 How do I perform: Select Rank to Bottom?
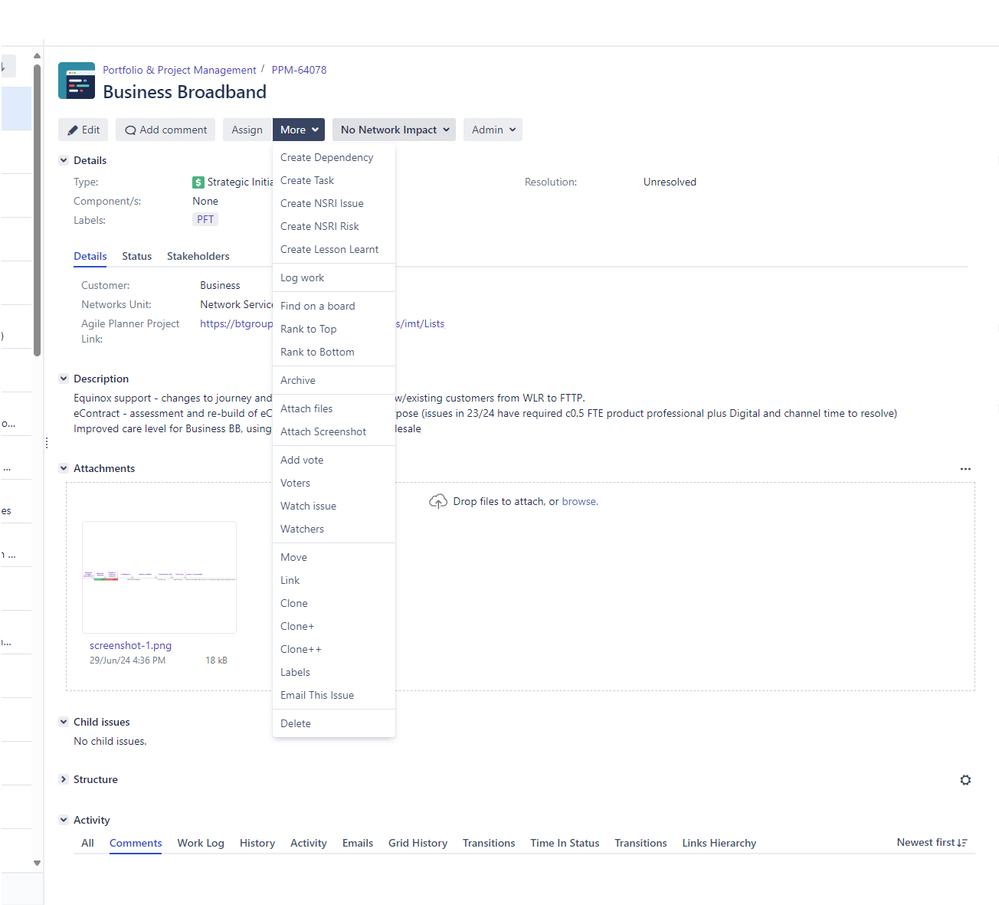[334, 352]
